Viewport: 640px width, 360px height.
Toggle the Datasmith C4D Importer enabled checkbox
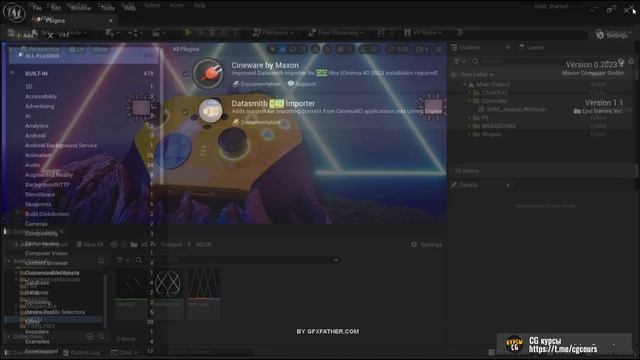click(x=186, y=111)
